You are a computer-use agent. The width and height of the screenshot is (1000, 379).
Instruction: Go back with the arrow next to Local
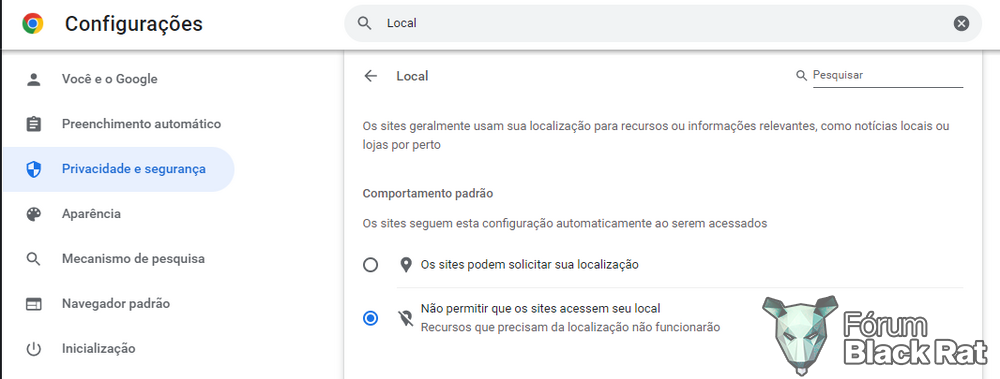pyautogui.click(x=371, y=76)
